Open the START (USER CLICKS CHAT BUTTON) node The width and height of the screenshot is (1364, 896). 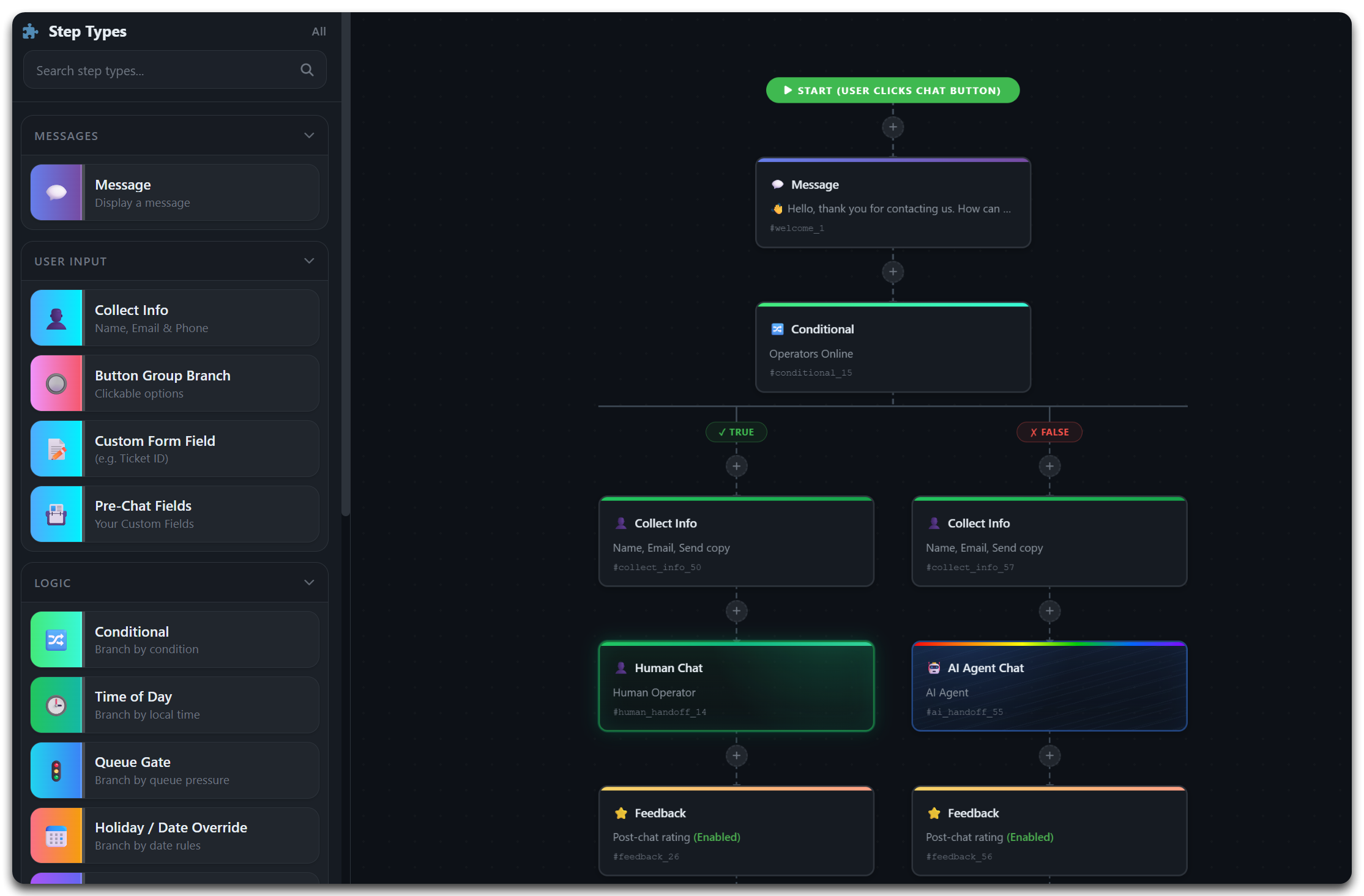pos(892,90)
